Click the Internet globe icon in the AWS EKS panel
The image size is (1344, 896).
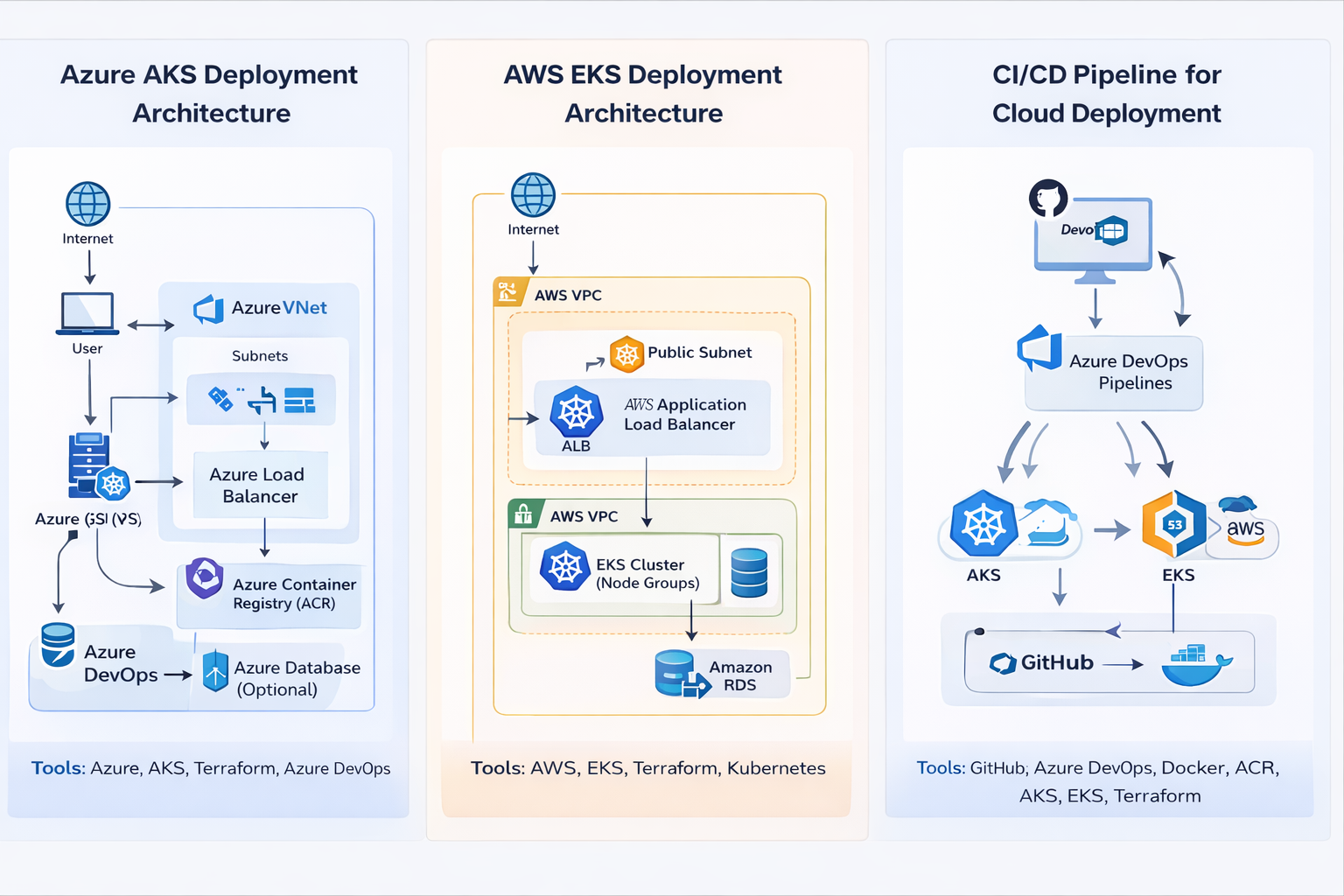[534, 195]
